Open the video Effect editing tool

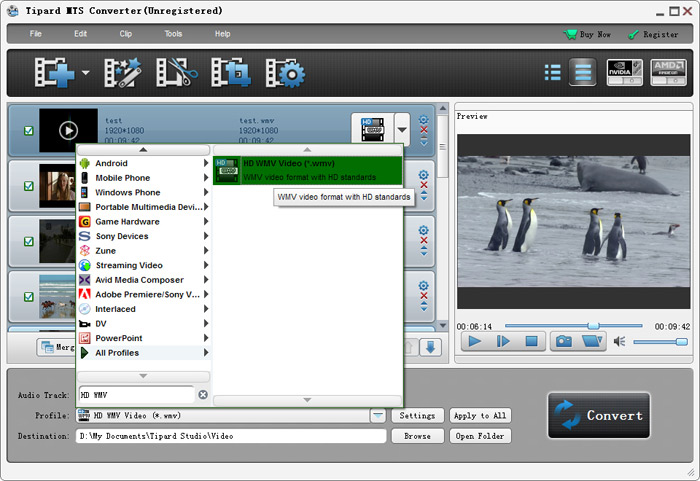click(123, 72)
